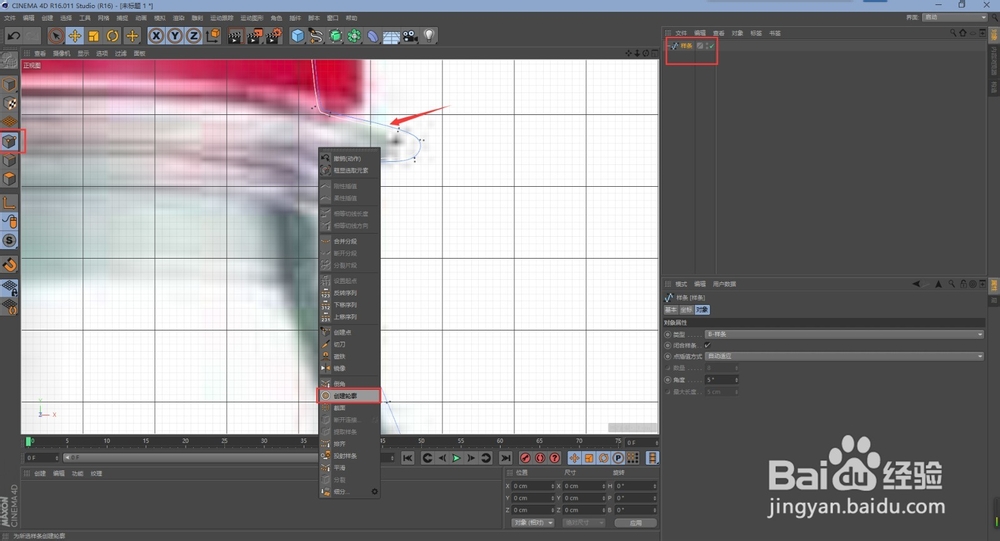This screenshot has width=1000, height=541.
Task: Click render to picture viewer icon
Action: click(x=254, y=36)
